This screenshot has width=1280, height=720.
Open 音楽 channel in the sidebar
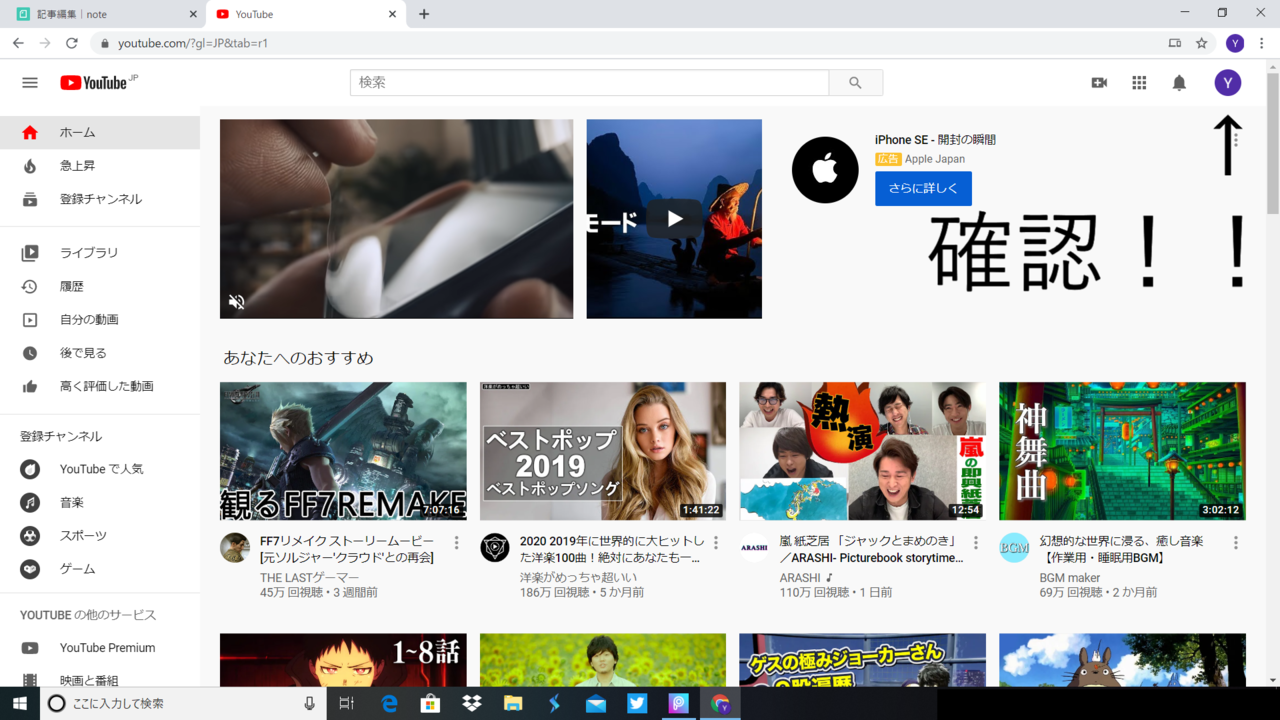tap(100, 502)
